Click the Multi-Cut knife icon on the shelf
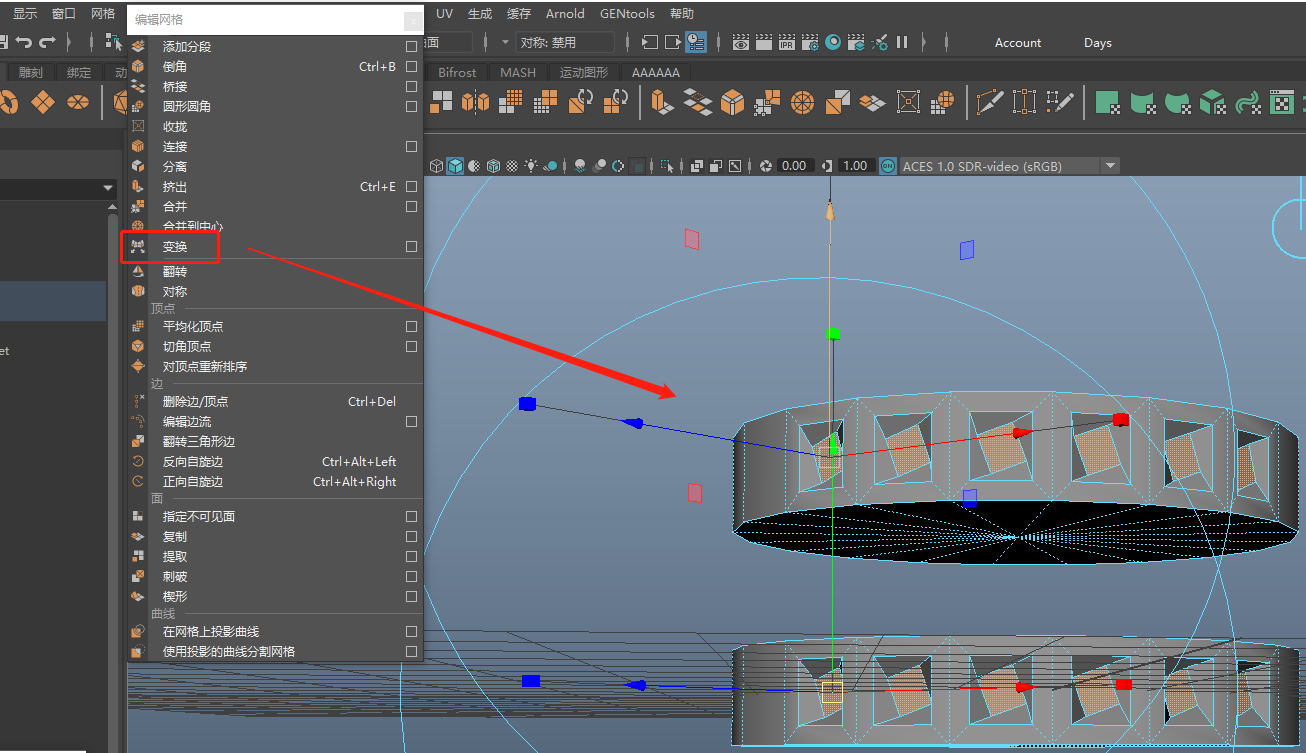The height and width of the screenshot is (753, 1306). [x=990, y=102]
